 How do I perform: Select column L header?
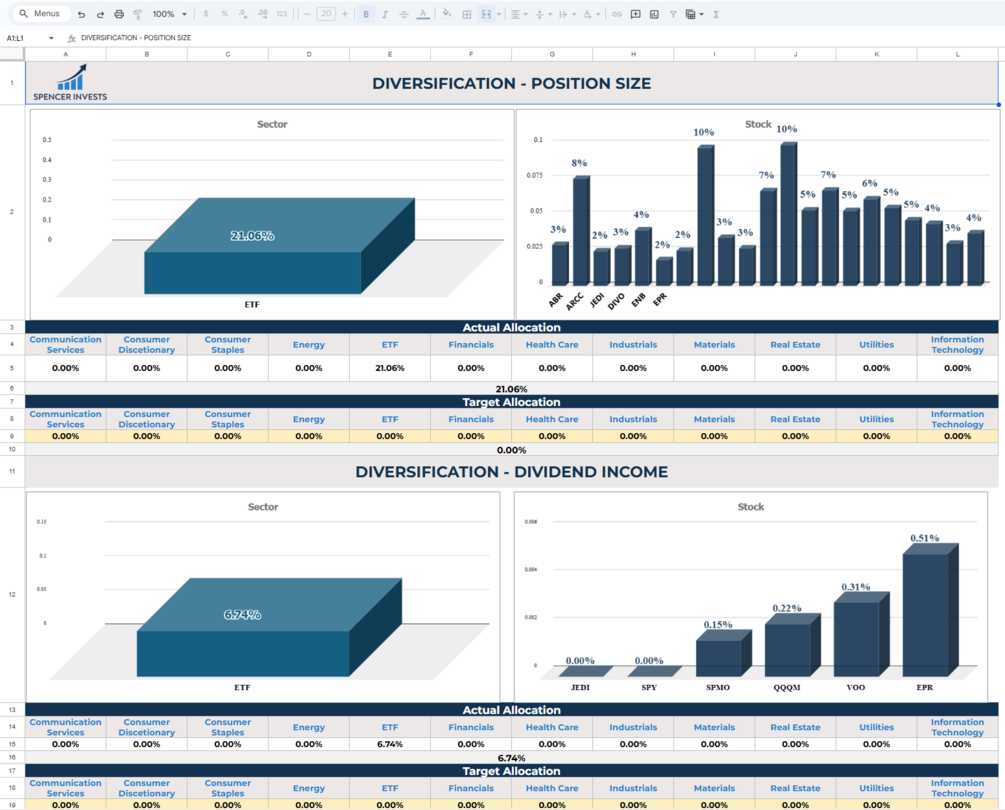958,54
